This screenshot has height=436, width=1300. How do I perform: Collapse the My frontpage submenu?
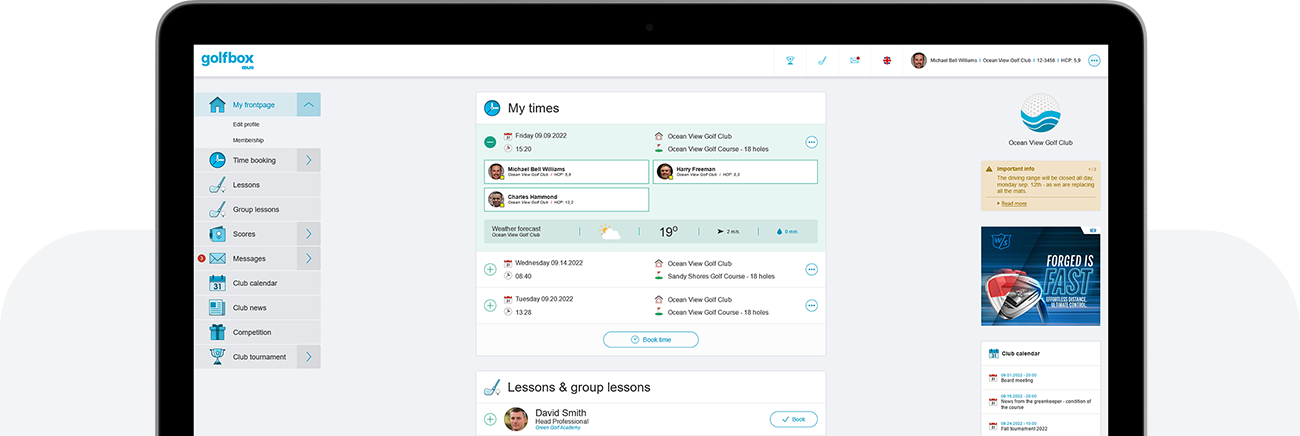[x=309, y=104]
